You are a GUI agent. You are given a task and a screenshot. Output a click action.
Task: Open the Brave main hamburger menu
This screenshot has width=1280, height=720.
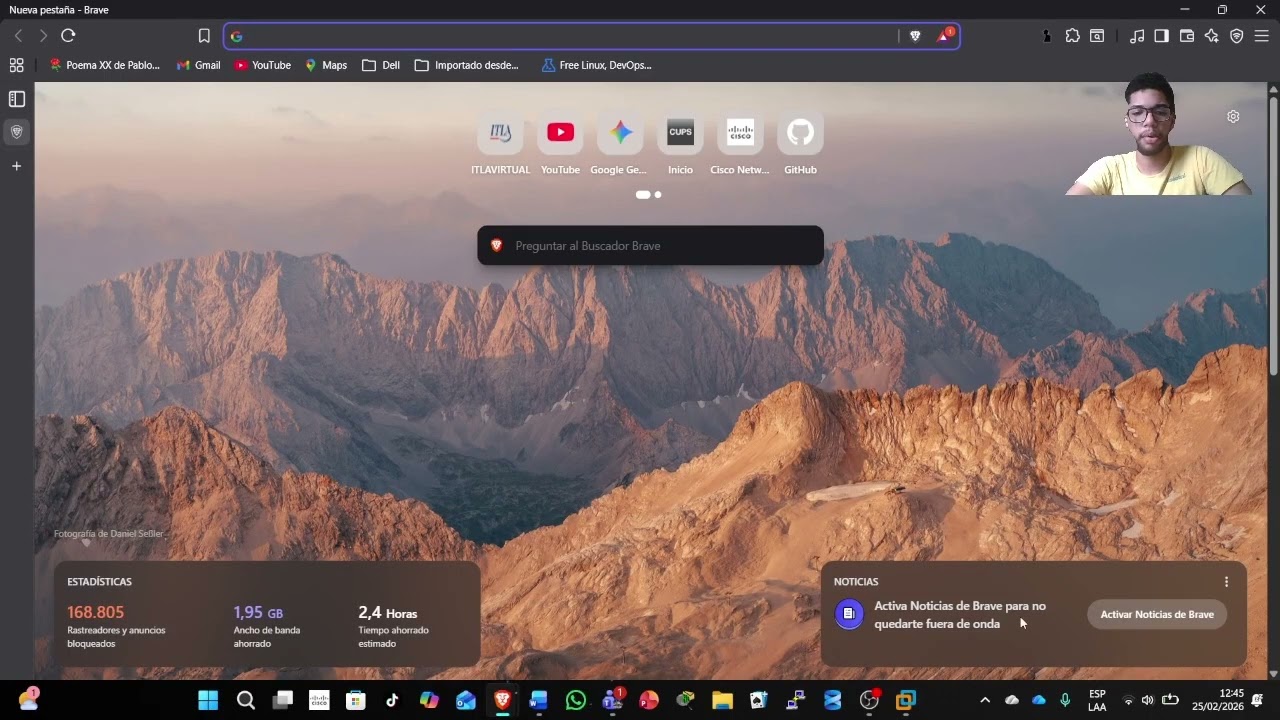tap(1261, 36)
